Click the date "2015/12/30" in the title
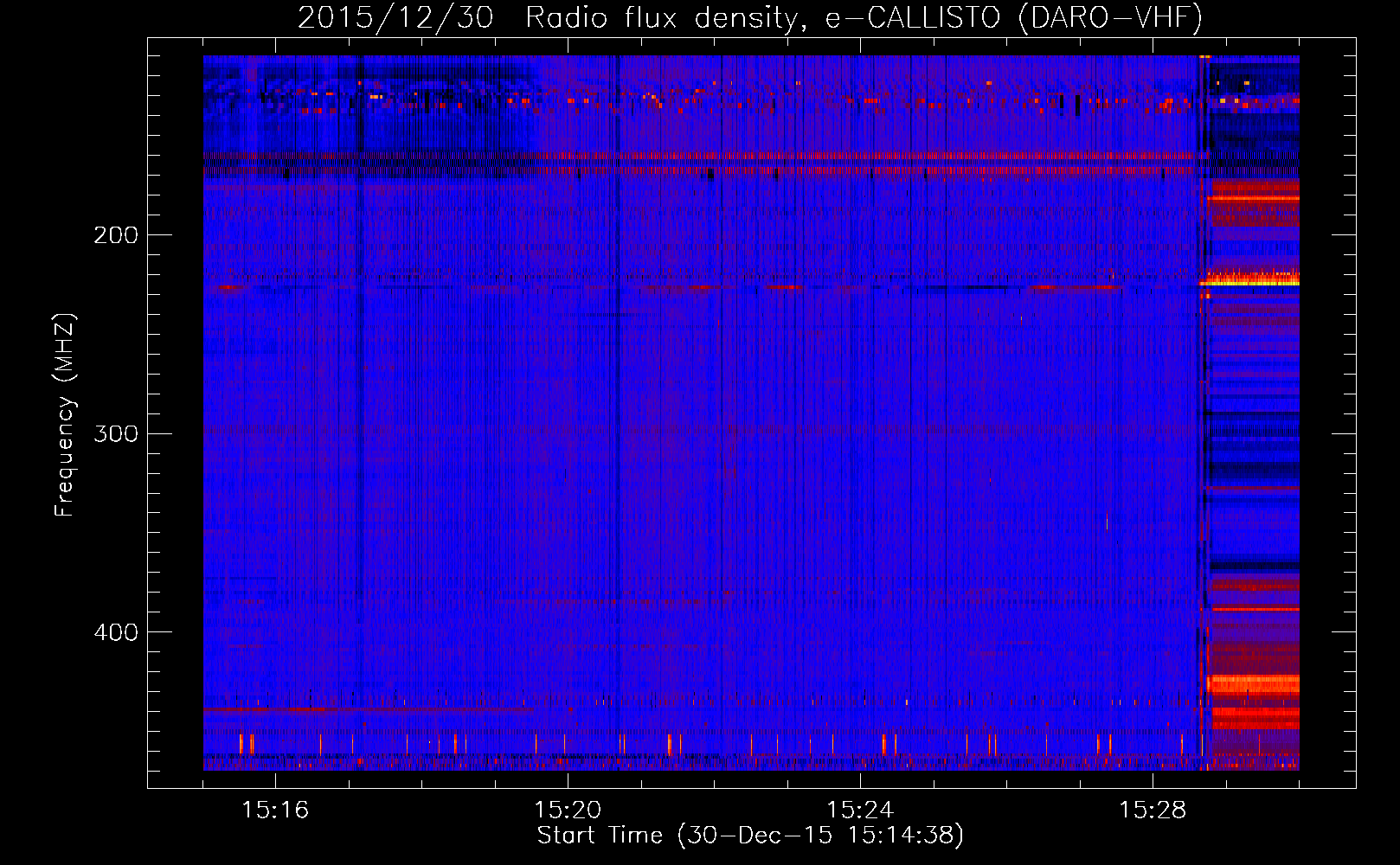 pos(395,17)
